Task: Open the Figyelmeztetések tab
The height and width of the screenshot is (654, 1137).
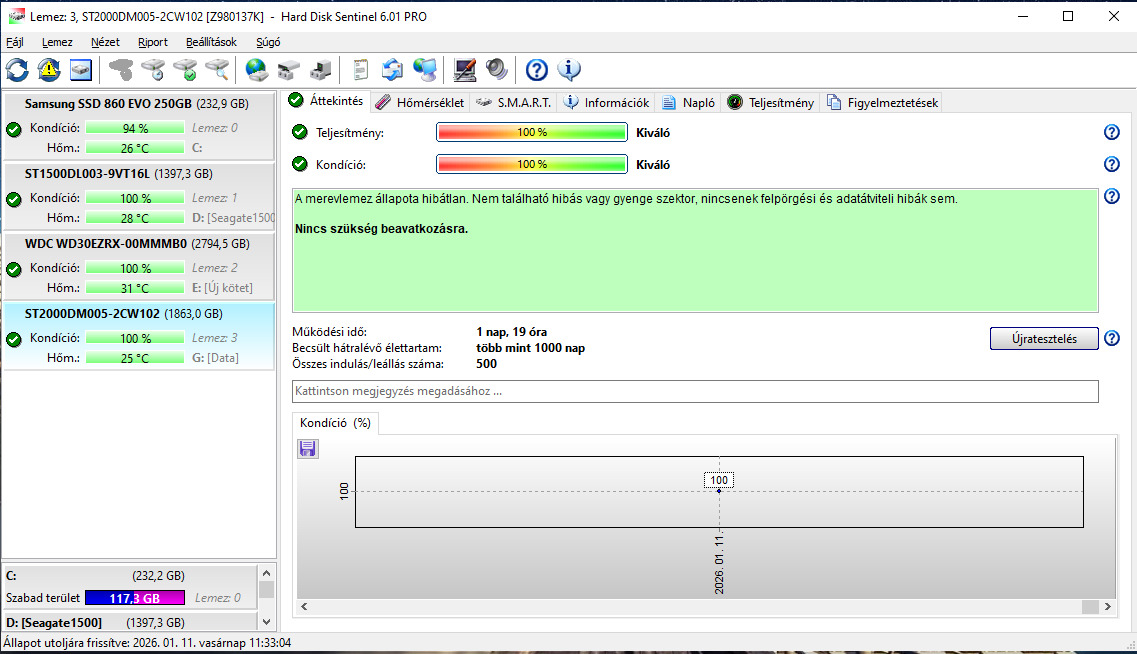Action: coord(883,103)
